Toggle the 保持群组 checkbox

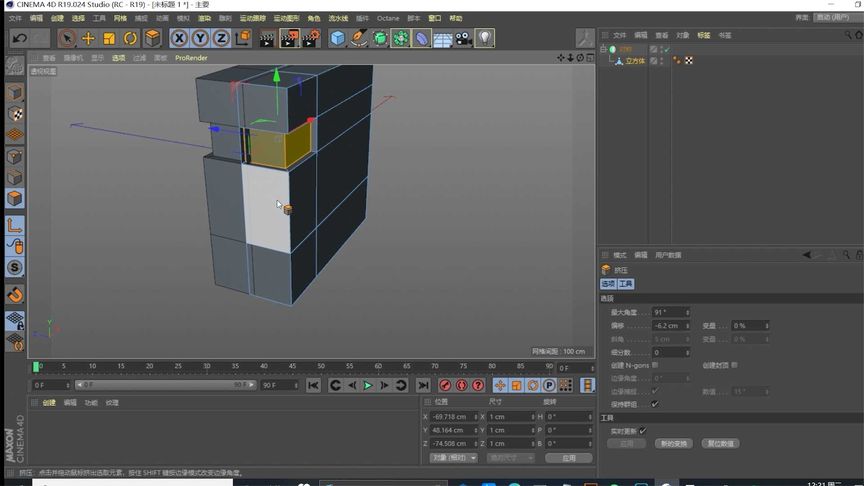(x=656, y=404)
